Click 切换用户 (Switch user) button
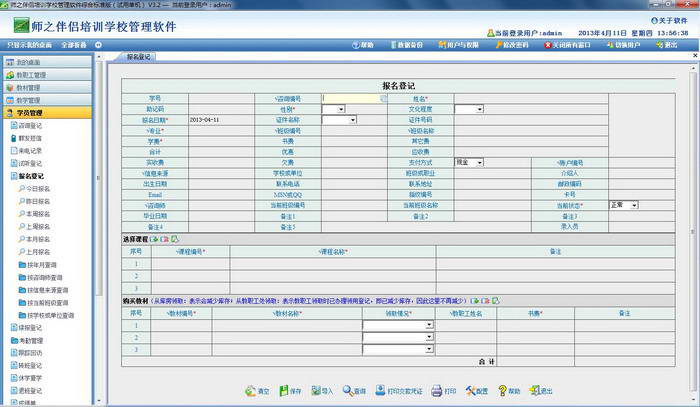Viewport: 700px width, 407px height. (x=626, y=45)
